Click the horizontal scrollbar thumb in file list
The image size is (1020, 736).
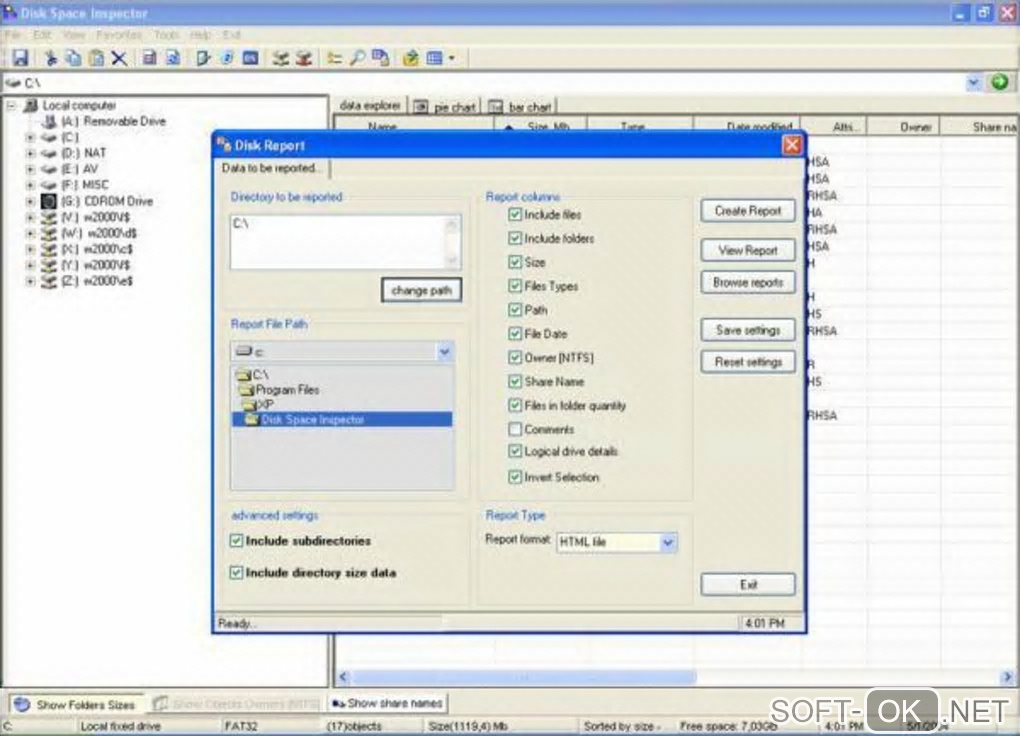[x=524, y=677]
